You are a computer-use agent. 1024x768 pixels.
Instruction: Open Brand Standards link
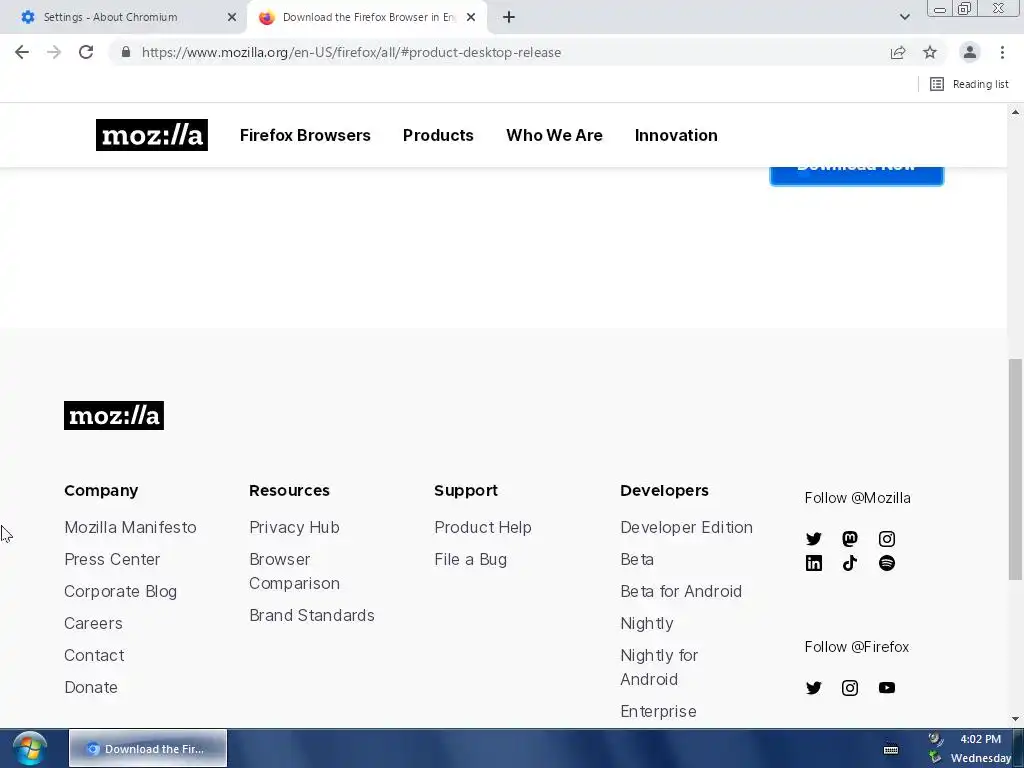[312, 615]
